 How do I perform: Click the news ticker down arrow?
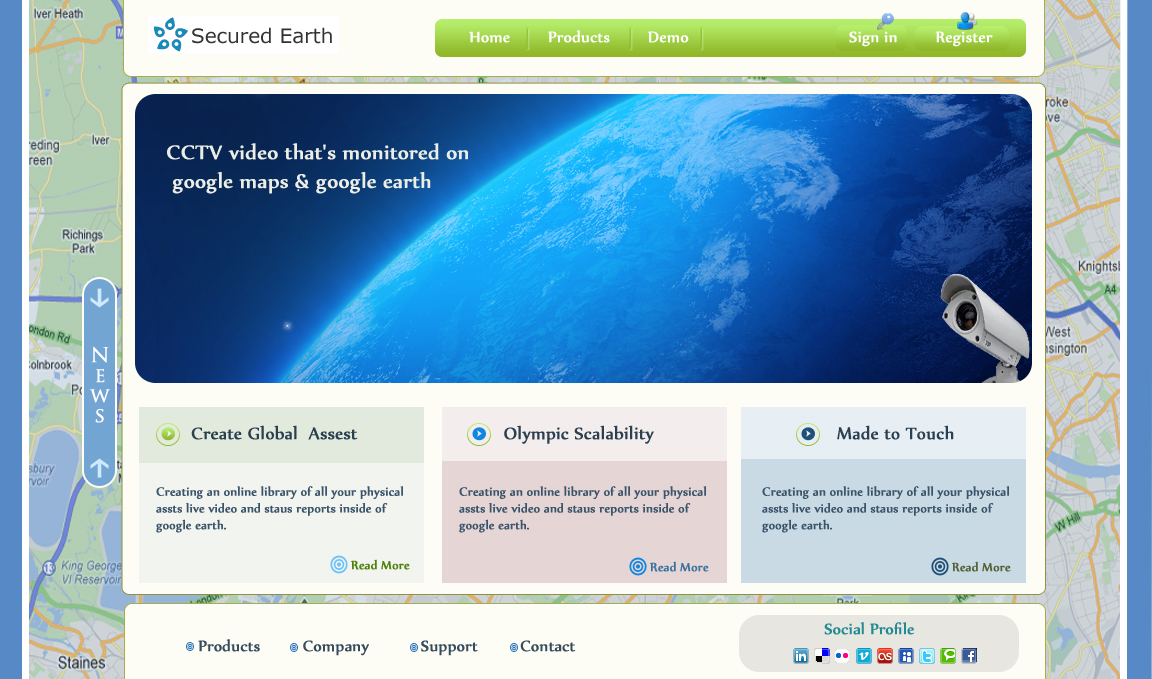point(99,298)
